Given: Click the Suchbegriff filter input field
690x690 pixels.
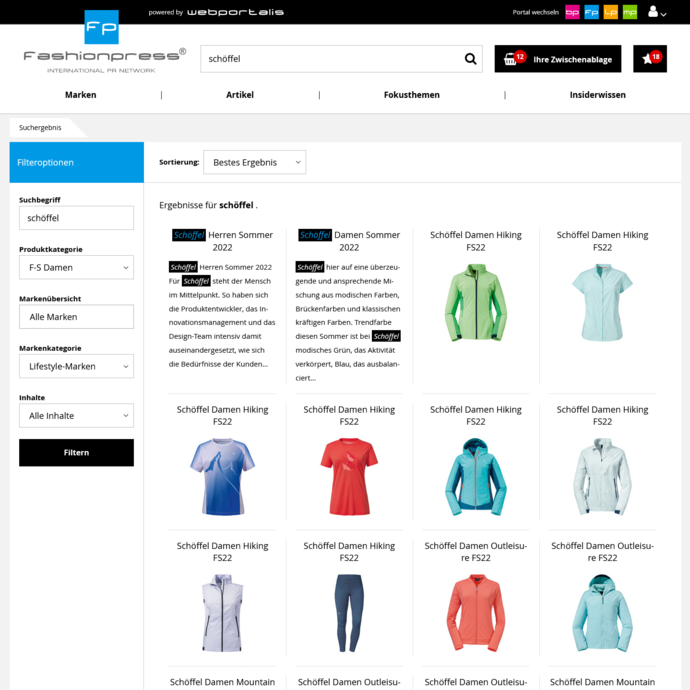Looking at the screenshot, I should 76,218.
